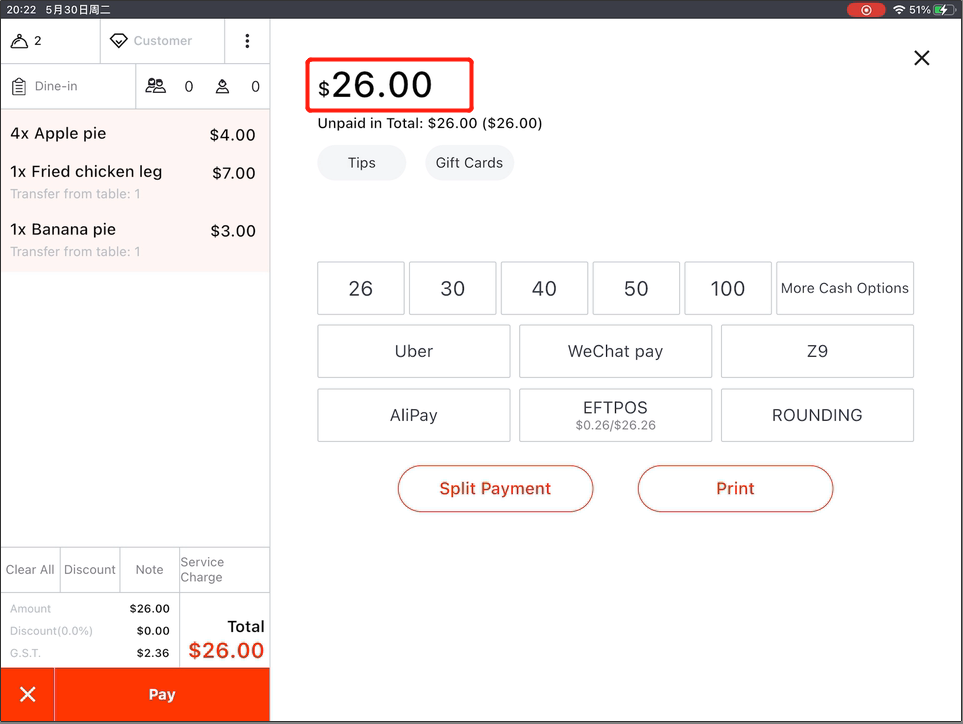Open Gift Cards option

(x=469, y=163)
